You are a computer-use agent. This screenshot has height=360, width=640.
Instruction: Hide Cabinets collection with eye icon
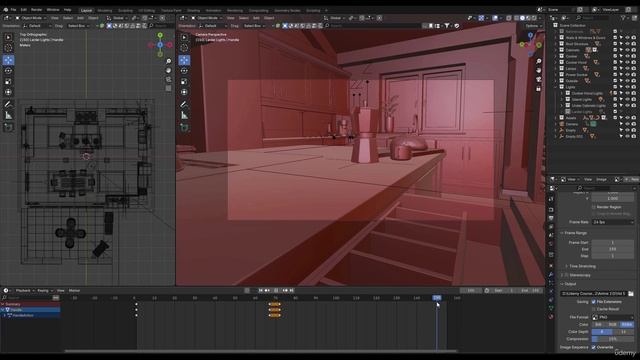click(627, 50)
